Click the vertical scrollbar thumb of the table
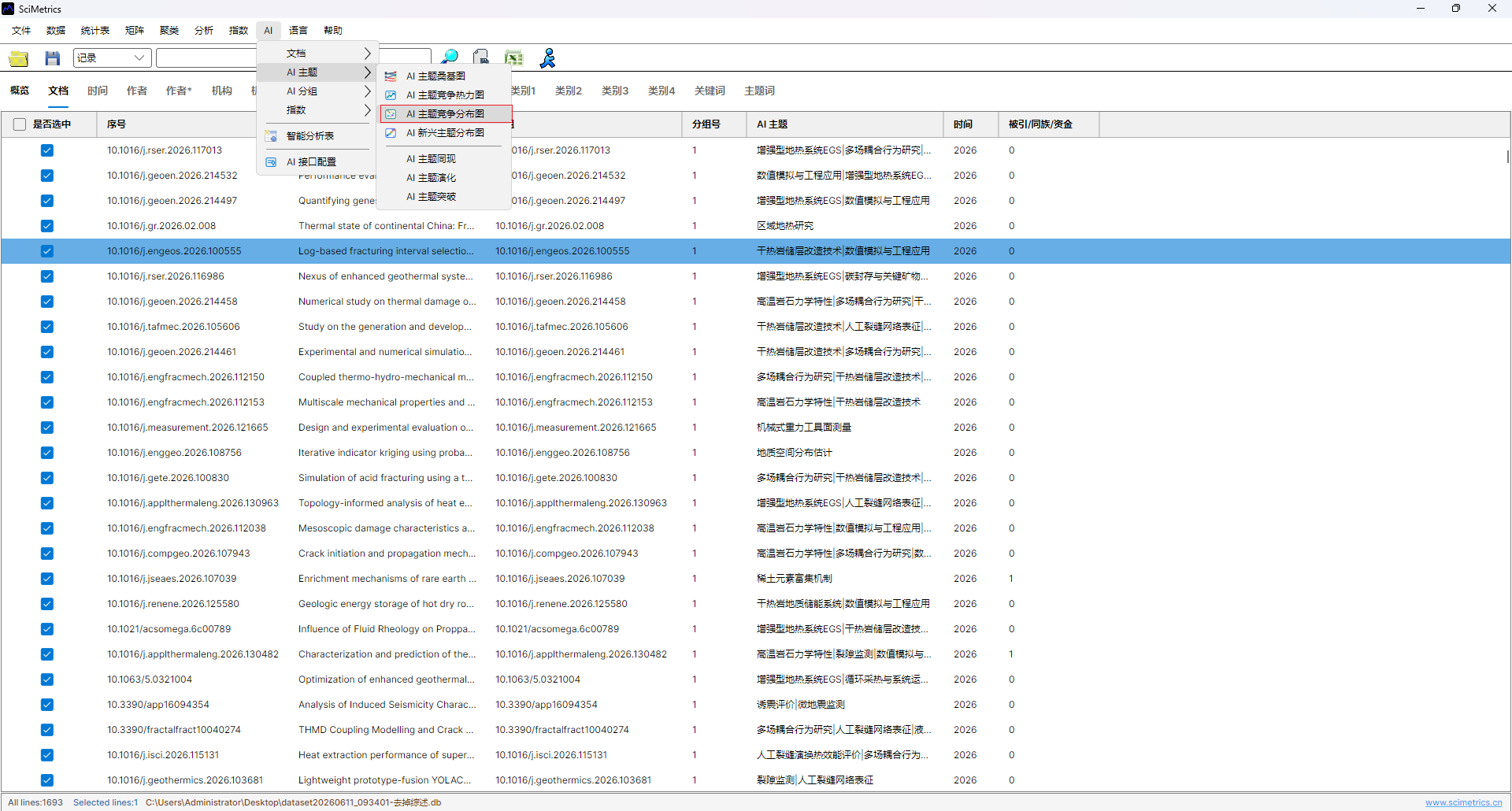The height and width of the screenshot is (811, 1512). coord(1507,157)
